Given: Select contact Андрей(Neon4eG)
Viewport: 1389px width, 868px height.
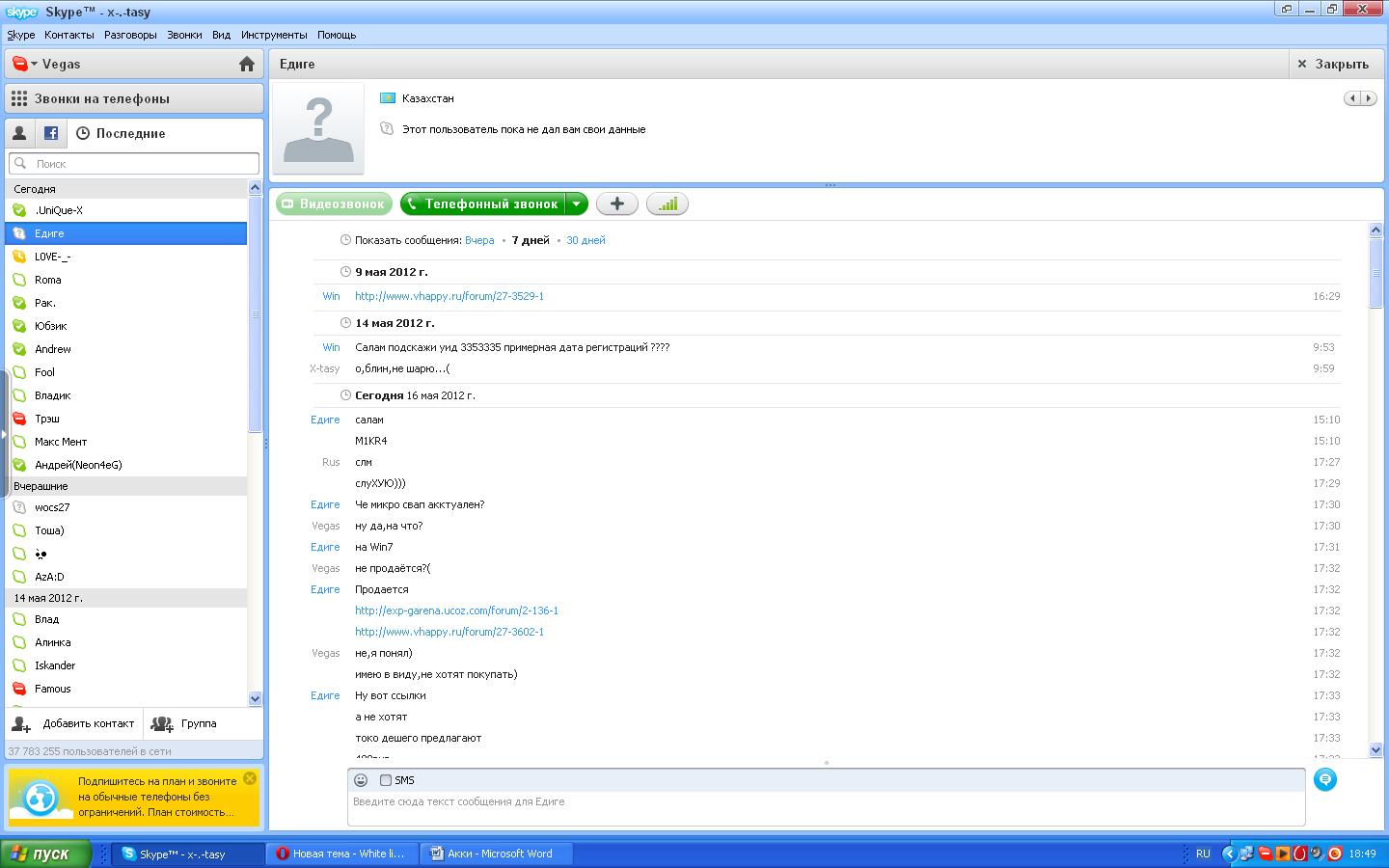Looking at the screenshot, I should tap(126, 465).
